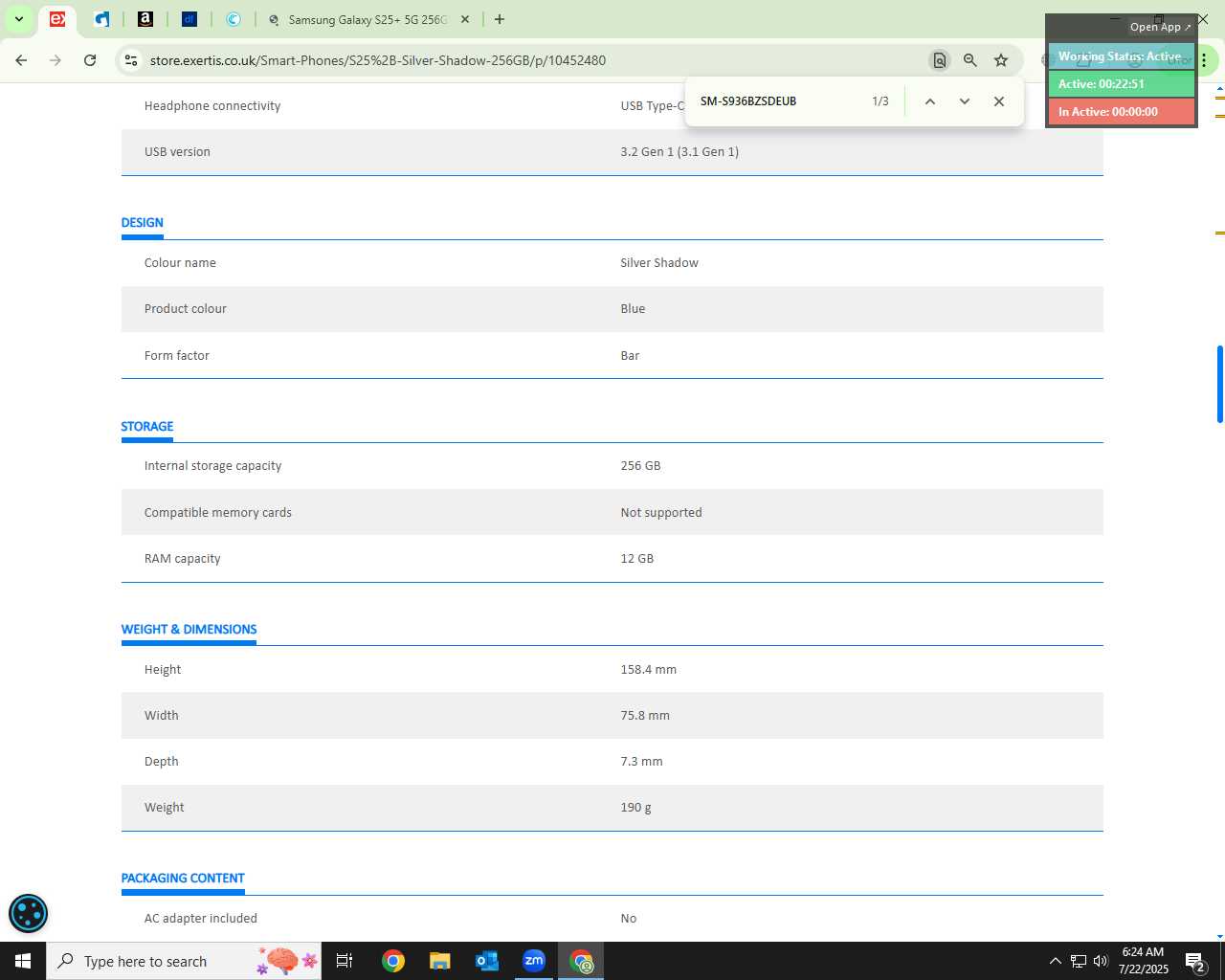This screenshot has width=1225, height=980.
Task: Click the red In Active timer
Action: click(1121, 112)
